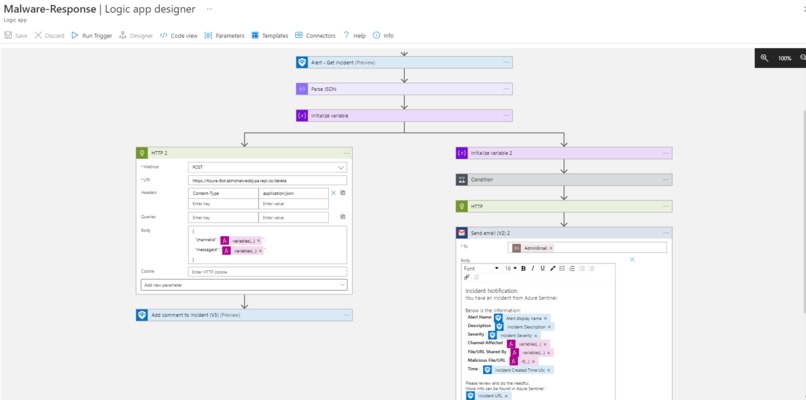Screen dimensions: 806x400
Task: Toggle bold in the email body editor
Action: click(x=523, y=268)
